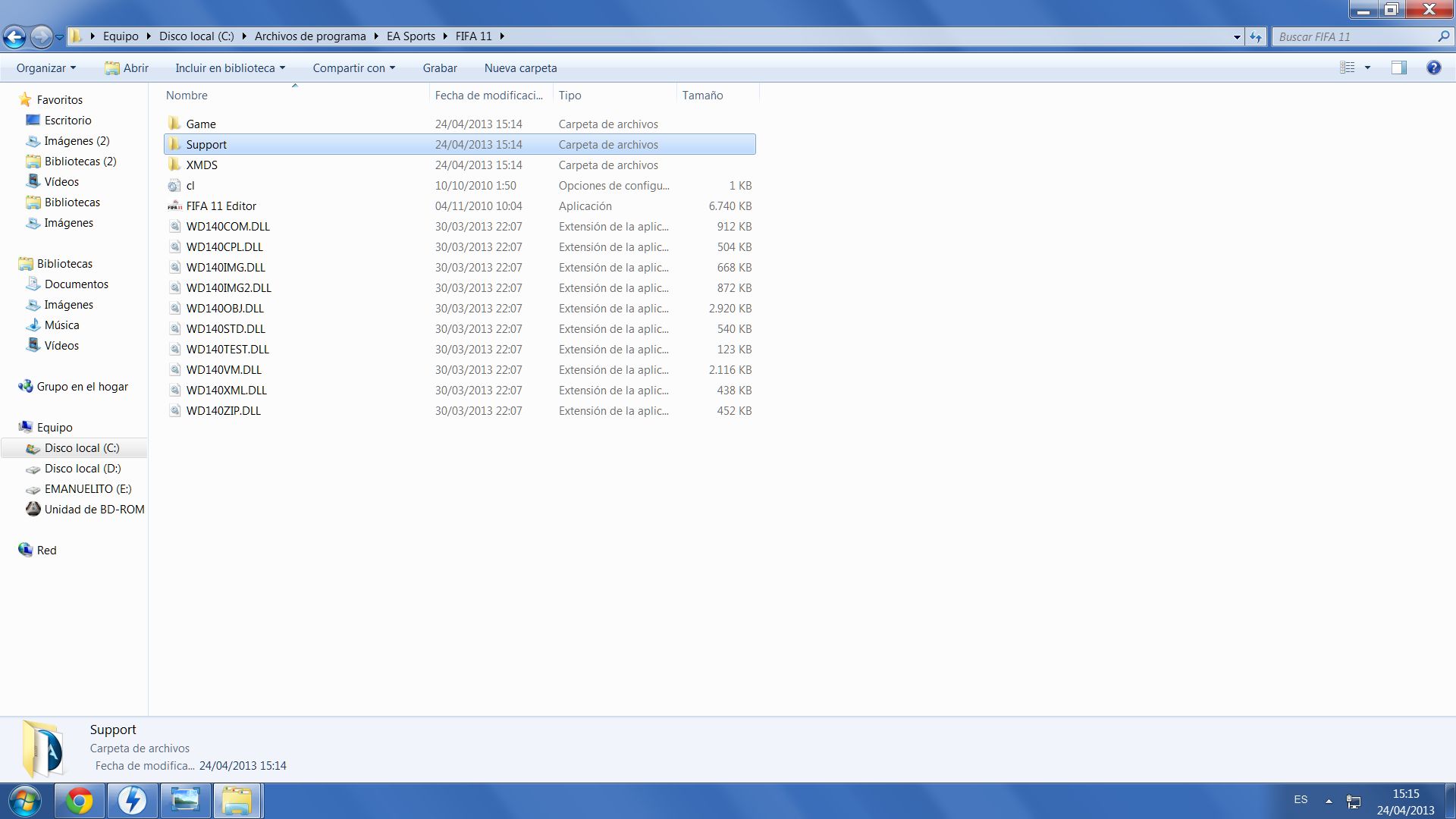The height and width of the screenshot is (819, 1456).
Task: Click Disco local (C:) breadcrumb
Action: pyautogui.click(x=196, y=36)
